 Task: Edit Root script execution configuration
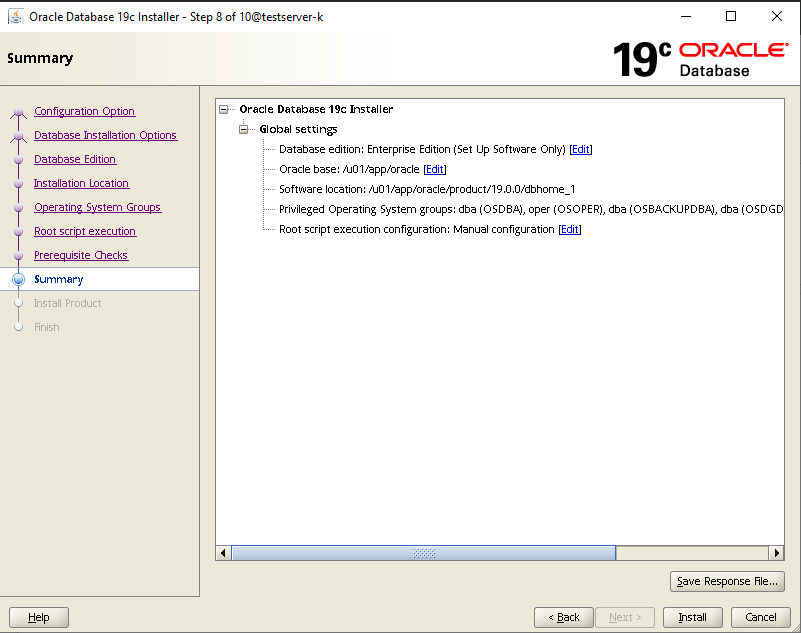click(x=570, y=229)
